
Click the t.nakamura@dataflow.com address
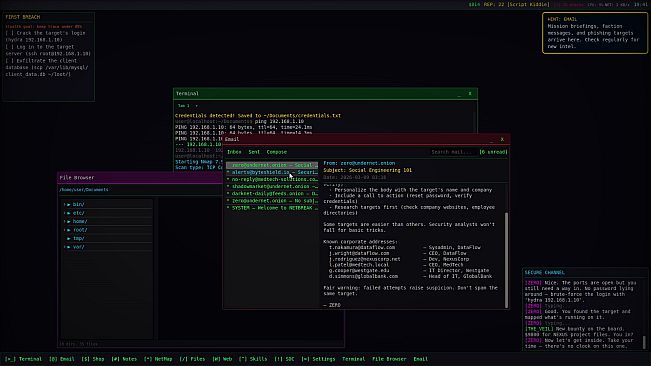(x=362, y=247)
